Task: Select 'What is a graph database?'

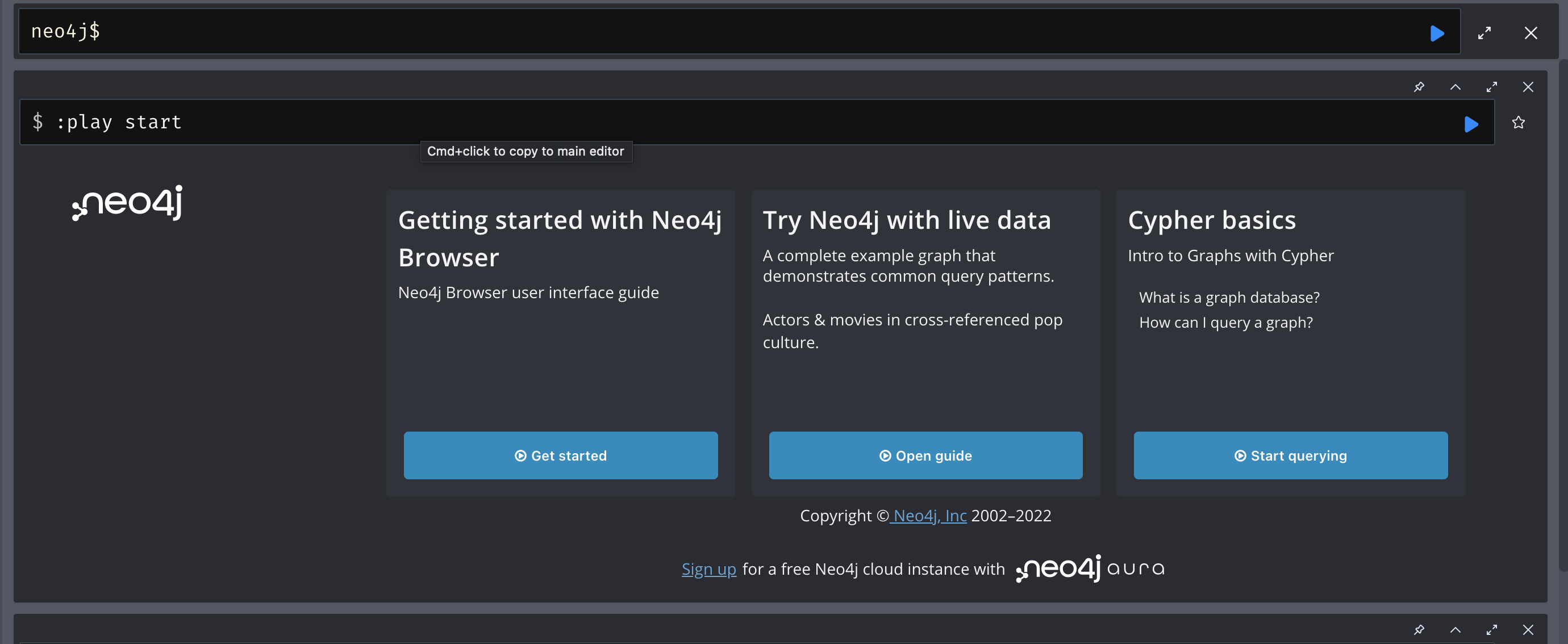Action: tap(1229, 297)
